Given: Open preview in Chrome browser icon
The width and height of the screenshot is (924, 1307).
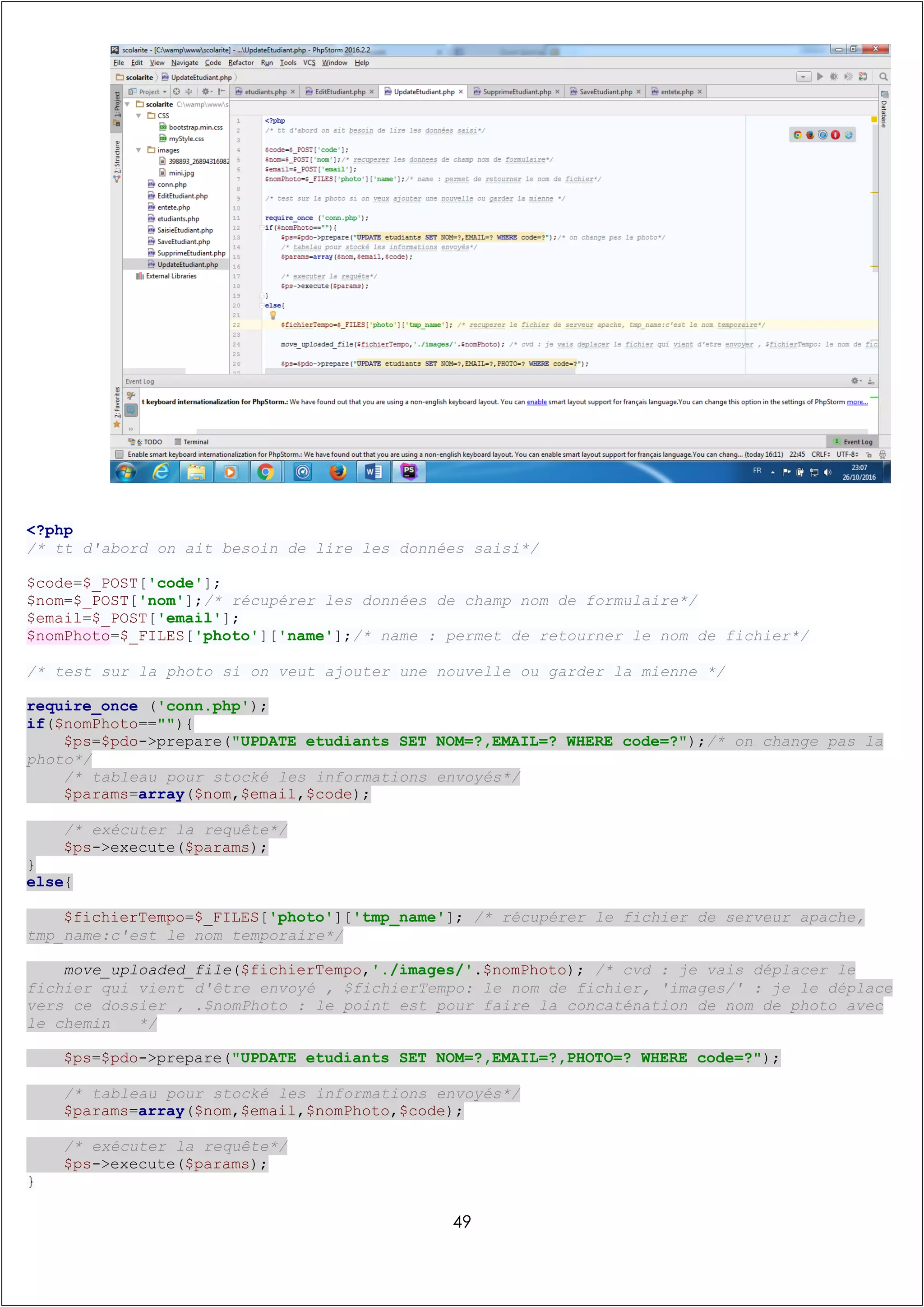Looking at the screenshot, I should point(798,135).
